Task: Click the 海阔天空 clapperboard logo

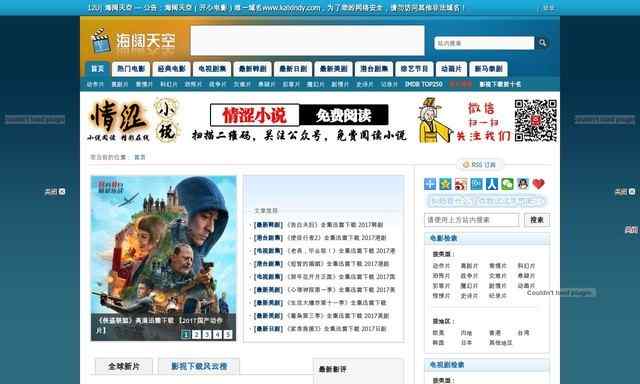Action: tap(133, 41)
